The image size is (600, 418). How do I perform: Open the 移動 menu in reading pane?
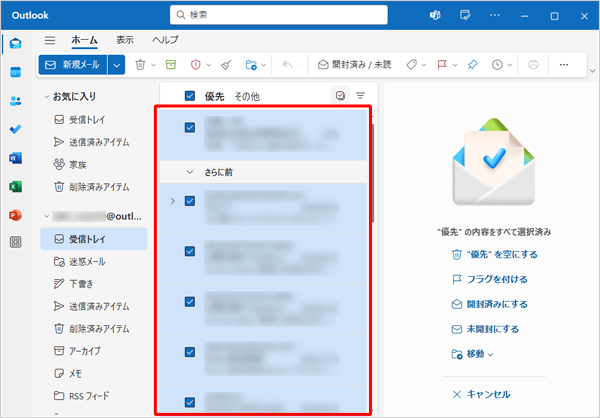[x=473, y=354]
